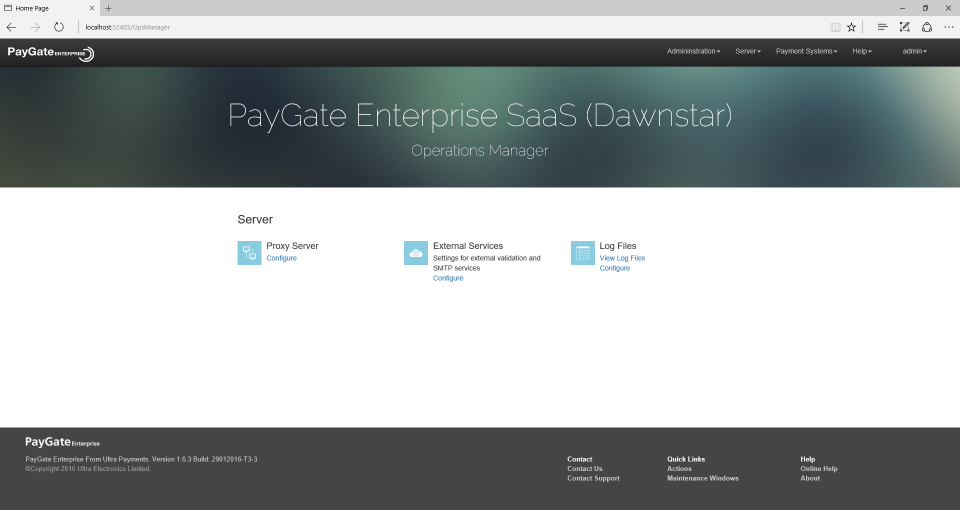Open the admin user dropdown

coord(914,51)
